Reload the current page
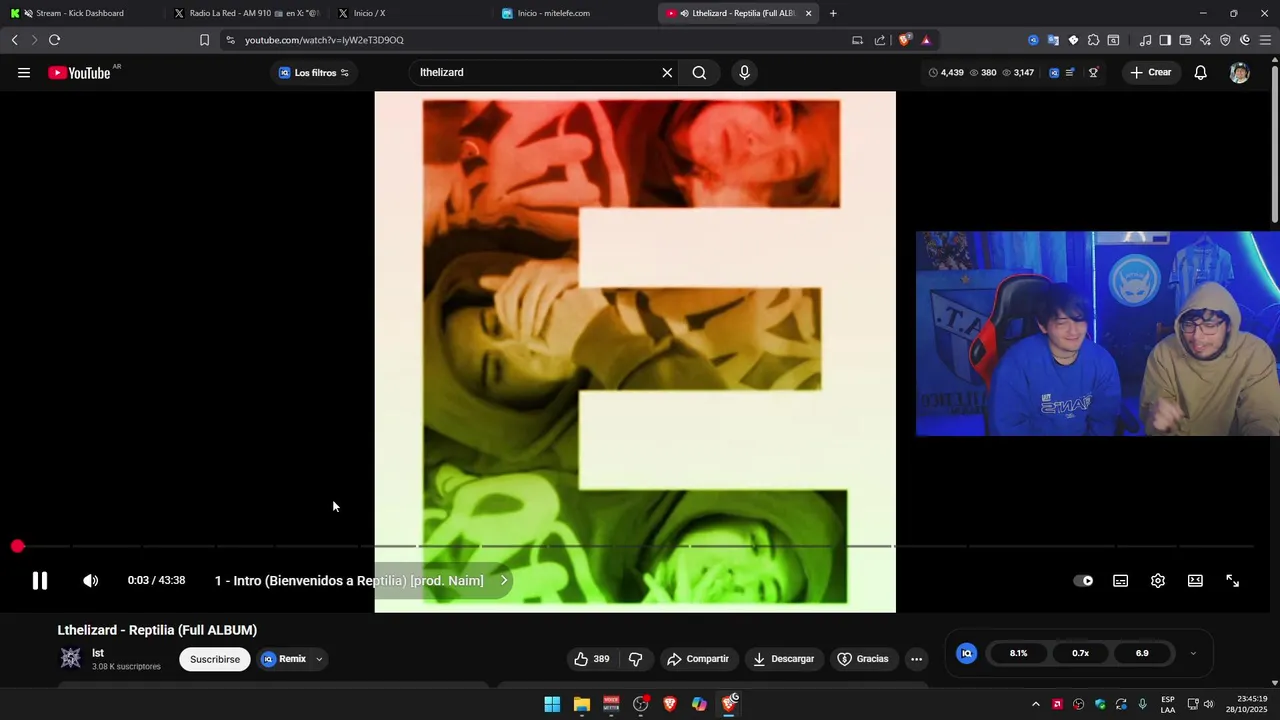The width and height of the screenshot is (1280, 720). click(54, 40)
